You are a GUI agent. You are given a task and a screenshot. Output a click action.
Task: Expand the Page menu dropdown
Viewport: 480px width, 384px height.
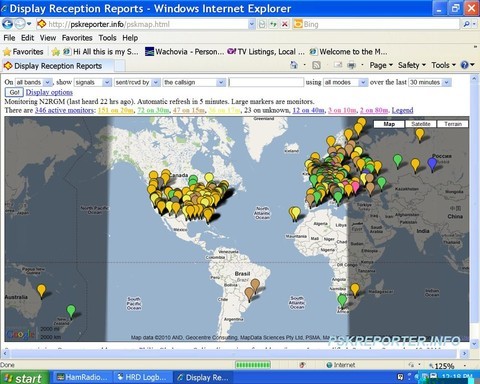pos(381,65)
